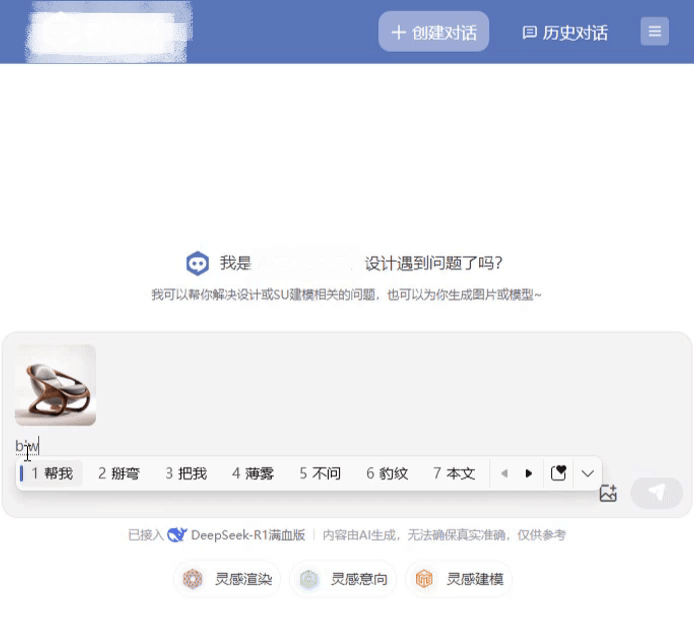Select 灵感渲染 rendering mode
Image resolution: width=694 pixels, height=640 pixels.
point(228,579)
